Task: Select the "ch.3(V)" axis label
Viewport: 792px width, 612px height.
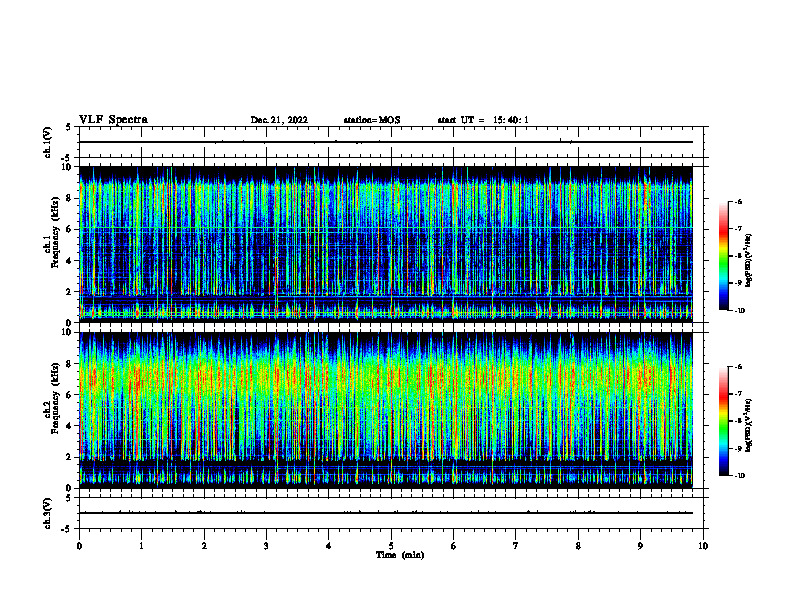Action: (x=48, y=514)
